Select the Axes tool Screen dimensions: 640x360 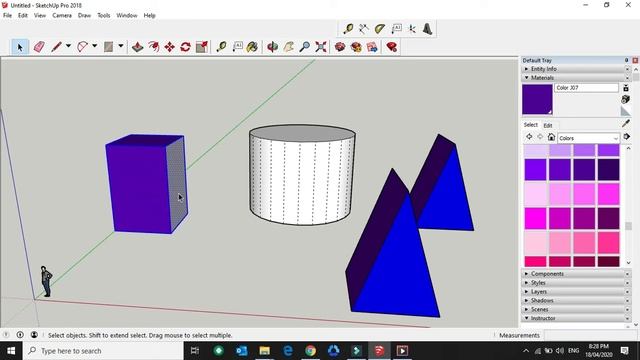[x=412, y=29]
